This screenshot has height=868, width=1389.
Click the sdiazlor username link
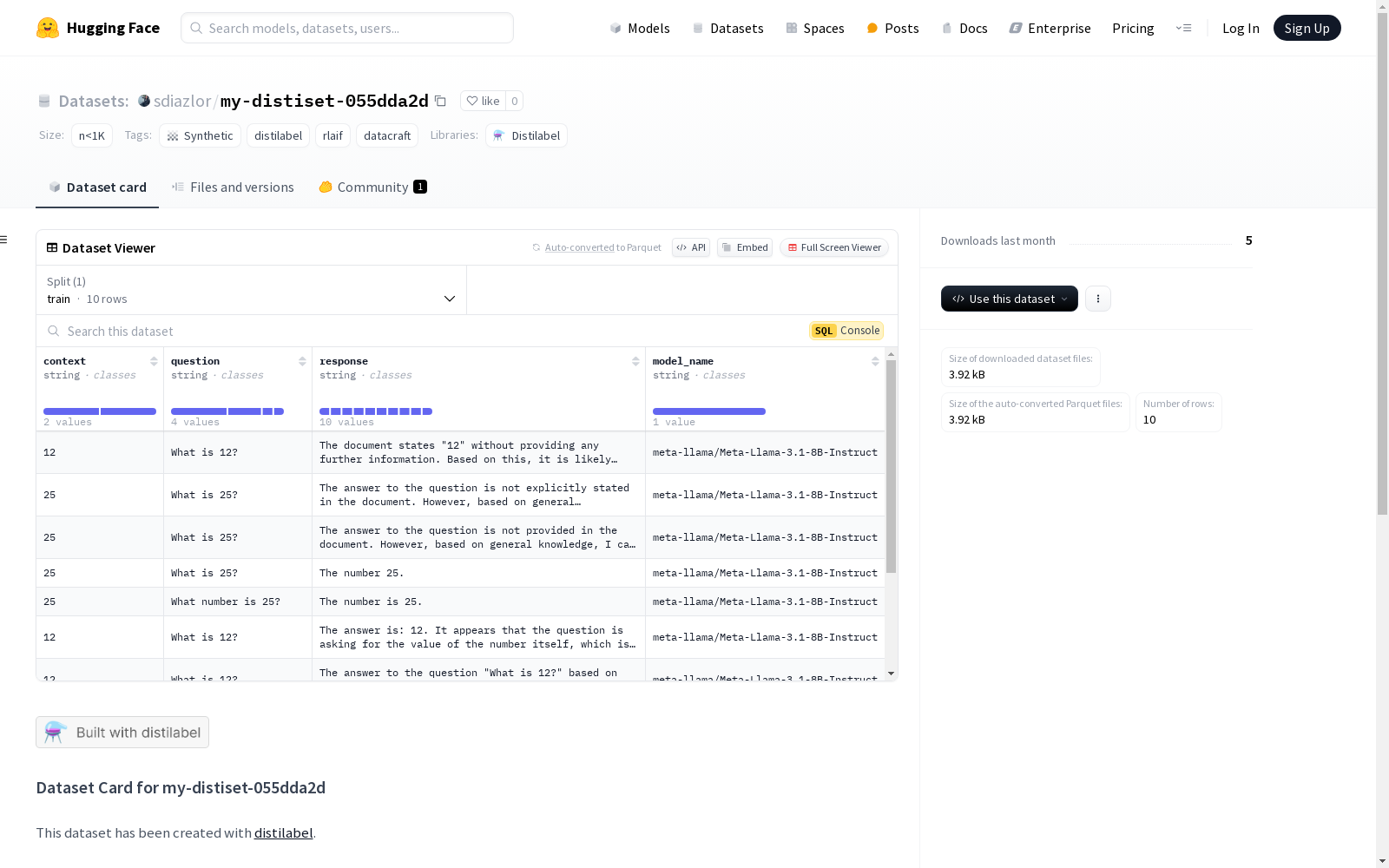[x=182, y=101]
